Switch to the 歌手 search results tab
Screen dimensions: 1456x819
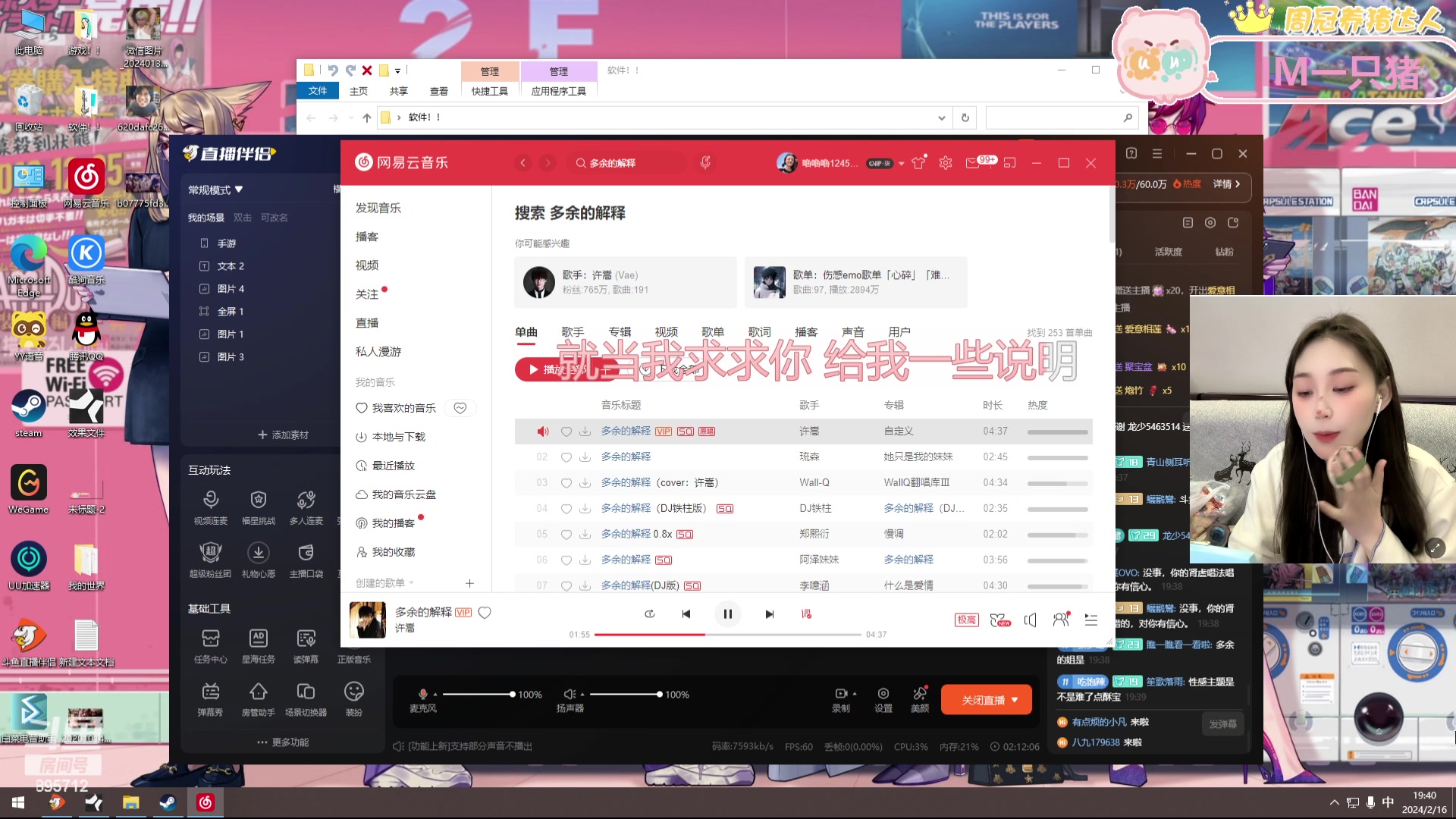coord(573,331)
